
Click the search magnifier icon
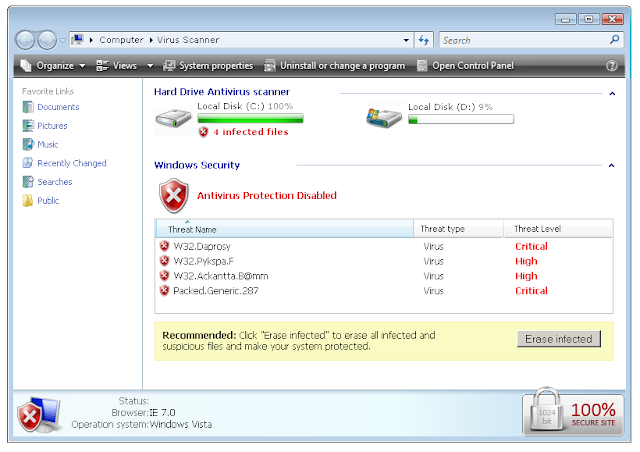click(x=614, y=40)
